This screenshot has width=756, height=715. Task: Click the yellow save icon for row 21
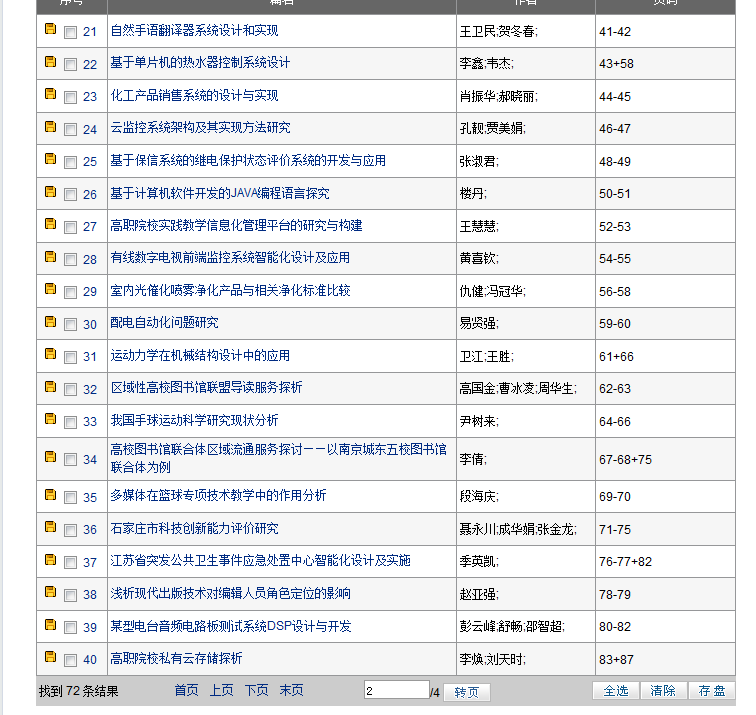[x=50, y=30]
